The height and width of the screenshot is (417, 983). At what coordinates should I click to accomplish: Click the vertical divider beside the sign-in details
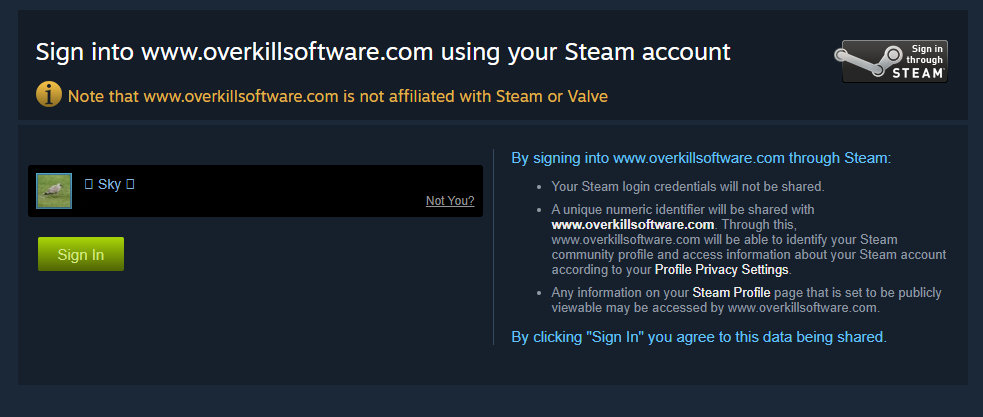tap(494, 247)
